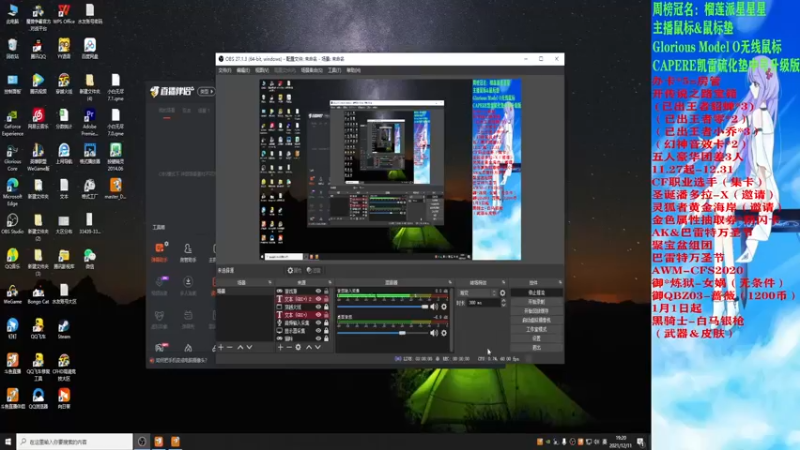Viewport: 800px width, 450px height.
Task: Adjust 桌面音频 volume slider
Action: [x=383, y=333]
